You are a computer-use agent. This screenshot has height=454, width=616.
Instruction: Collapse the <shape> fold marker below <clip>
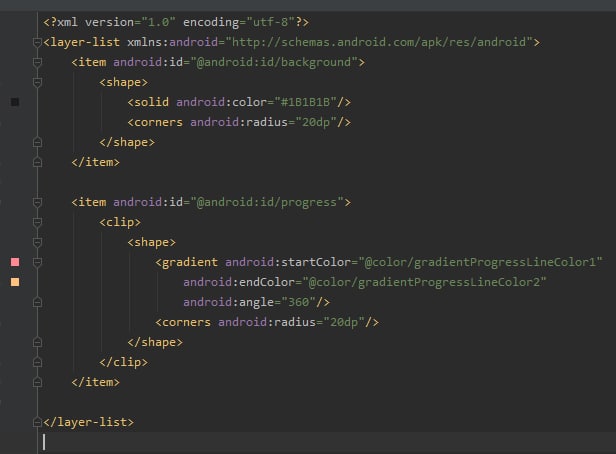coord(37,242)
